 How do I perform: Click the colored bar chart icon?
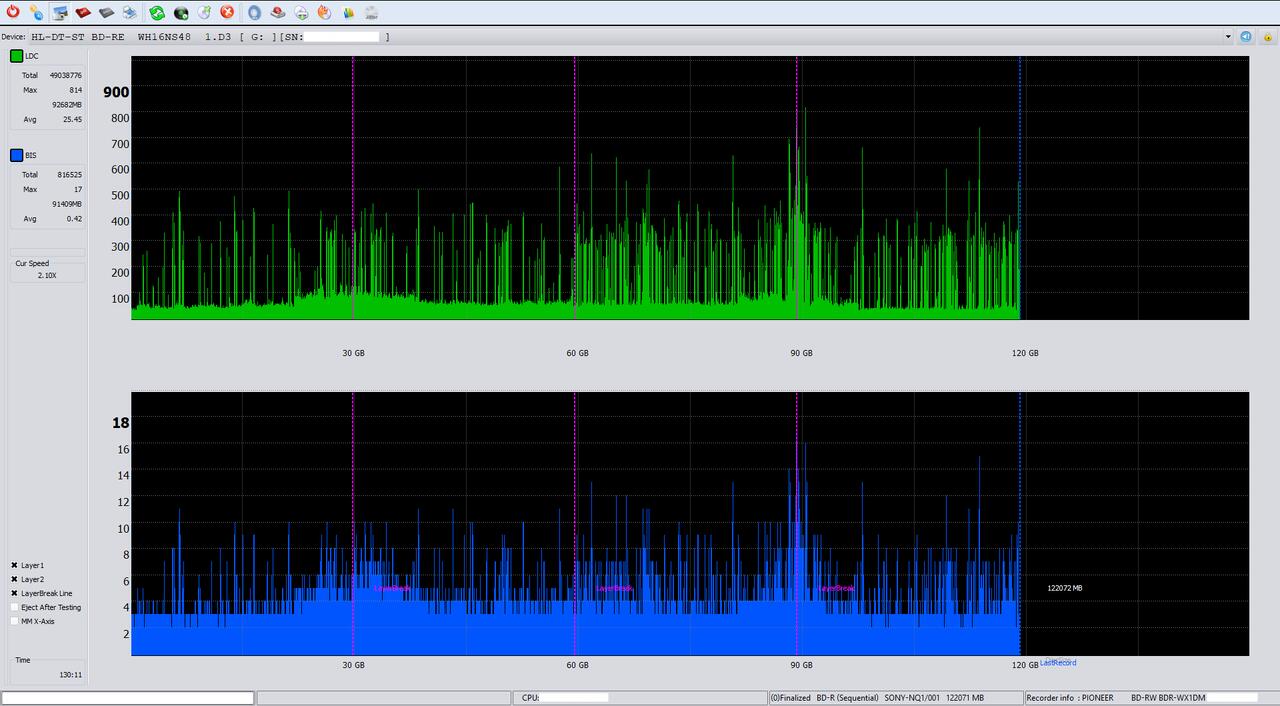(348, 12)
